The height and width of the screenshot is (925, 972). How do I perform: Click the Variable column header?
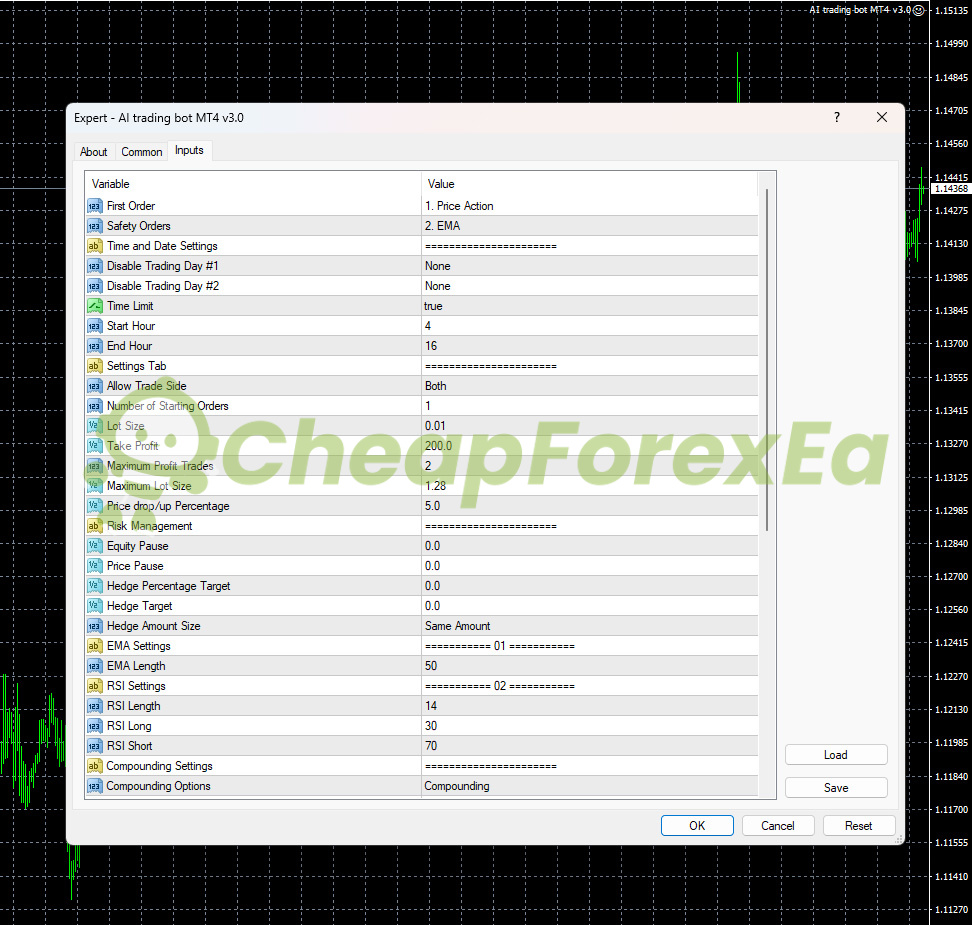[253, 184]
